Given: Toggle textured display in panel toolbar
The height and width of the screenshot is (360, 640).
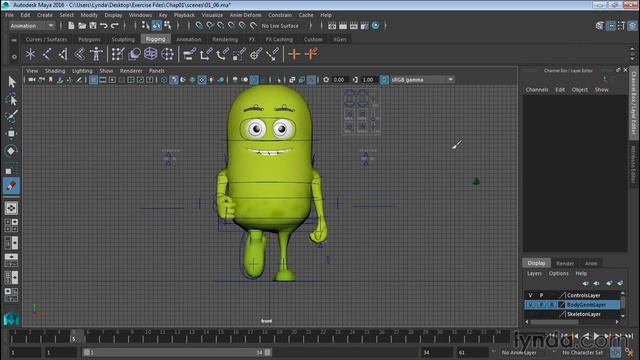Looking at the screenshot, I should point(202,80).
